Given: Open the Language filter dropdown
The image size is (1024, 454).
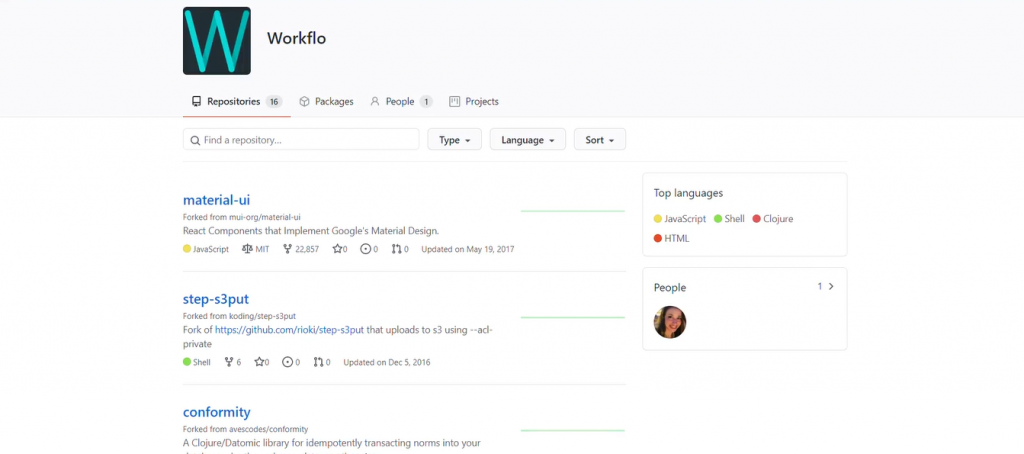Looking at the screenshot, I should pos(527,140).
